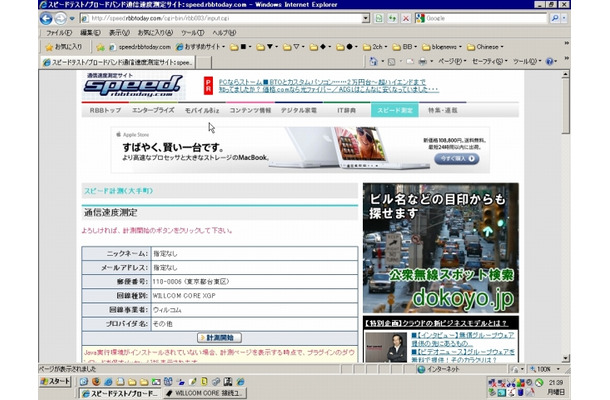Open the お気に入り(A) menu in menu bar
610x400 pixels.
pos(155,33)
